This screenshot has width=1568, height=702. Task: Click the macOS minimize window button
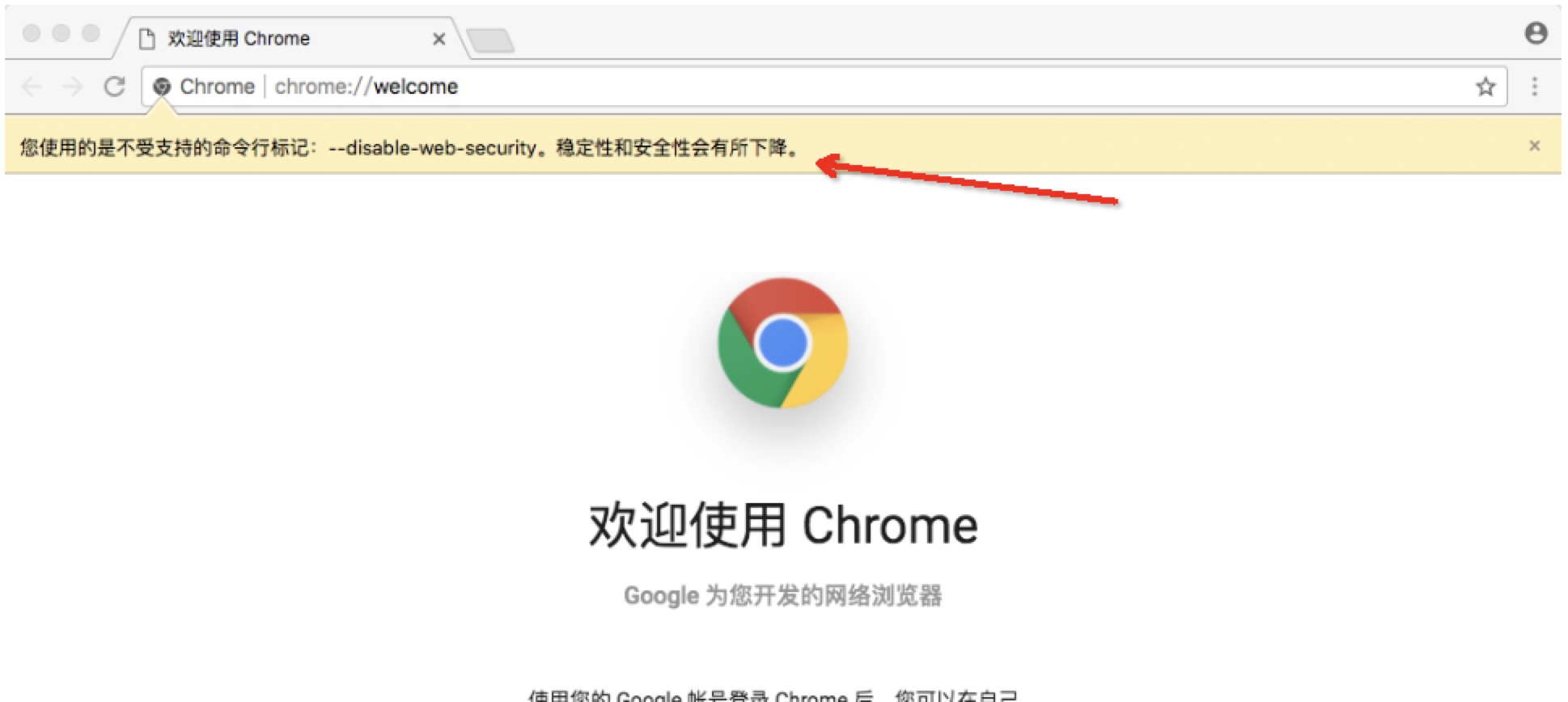[61, 33]
